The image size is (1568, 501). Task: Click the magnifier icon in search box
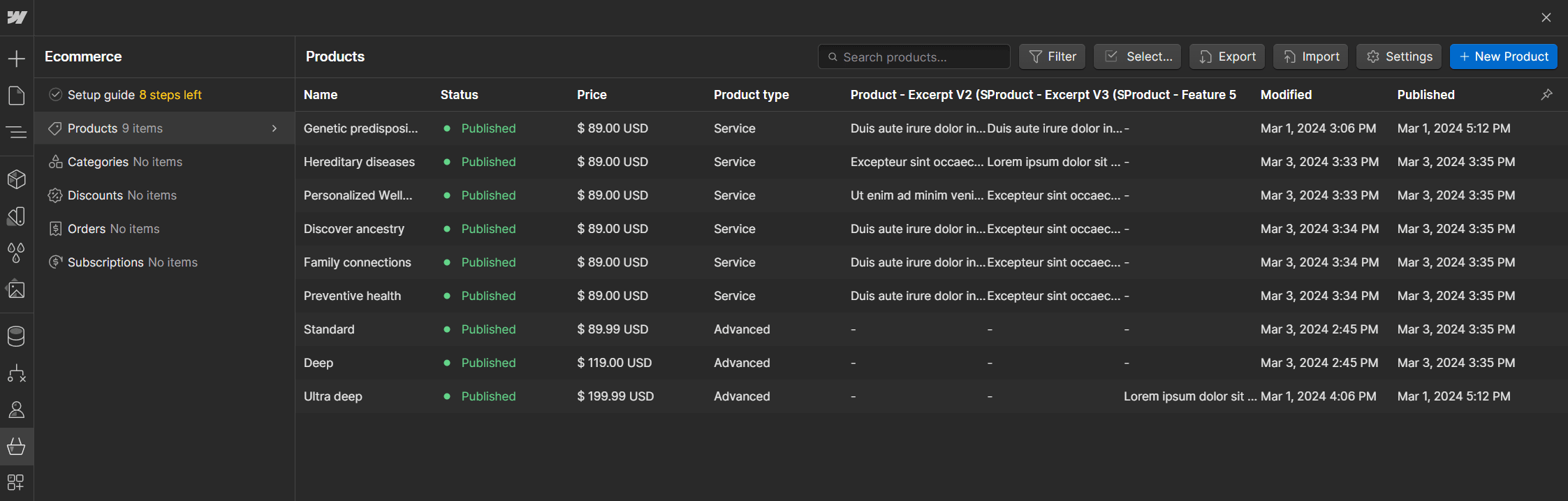(833, 57)
